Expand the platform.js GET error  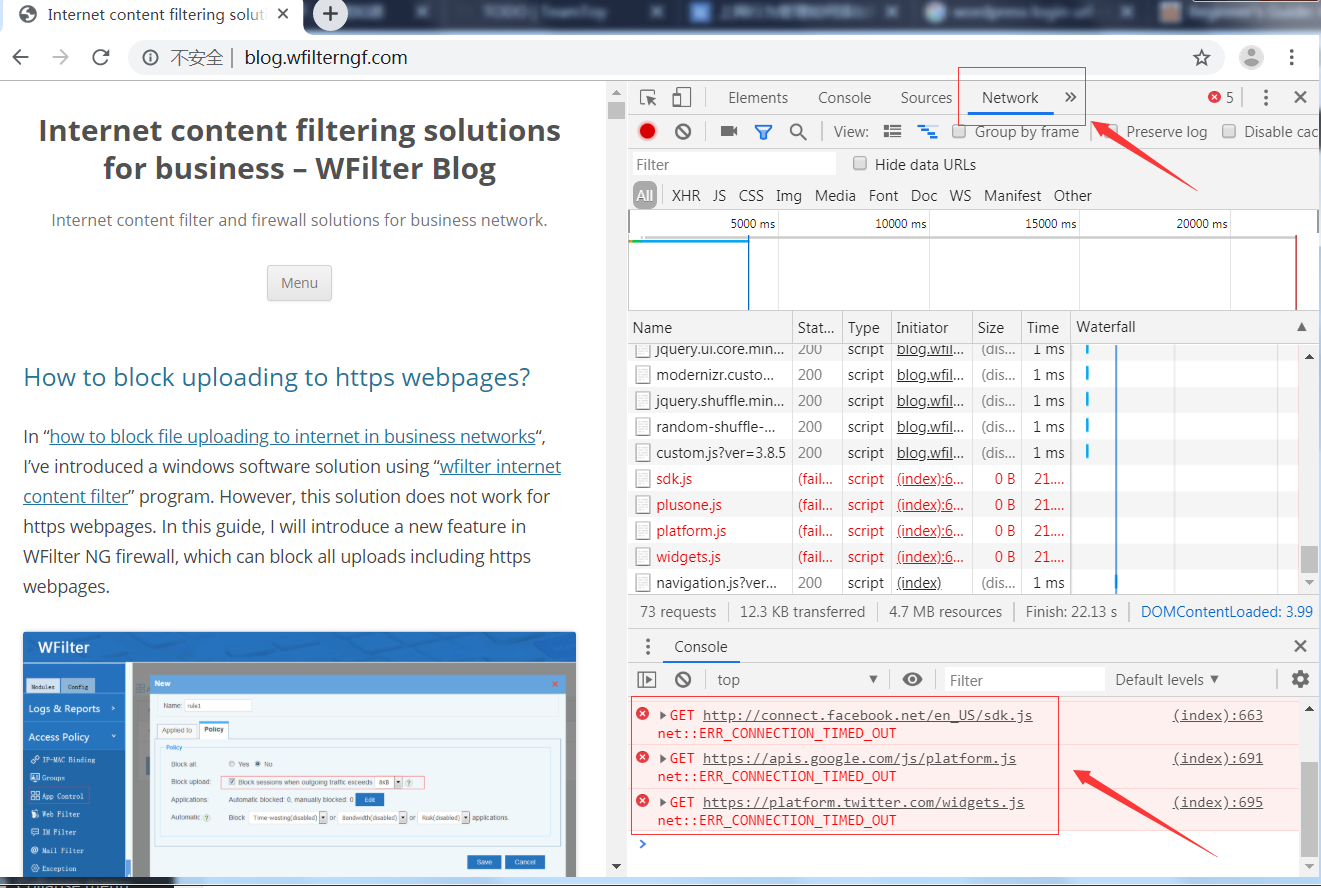(663, 758)
